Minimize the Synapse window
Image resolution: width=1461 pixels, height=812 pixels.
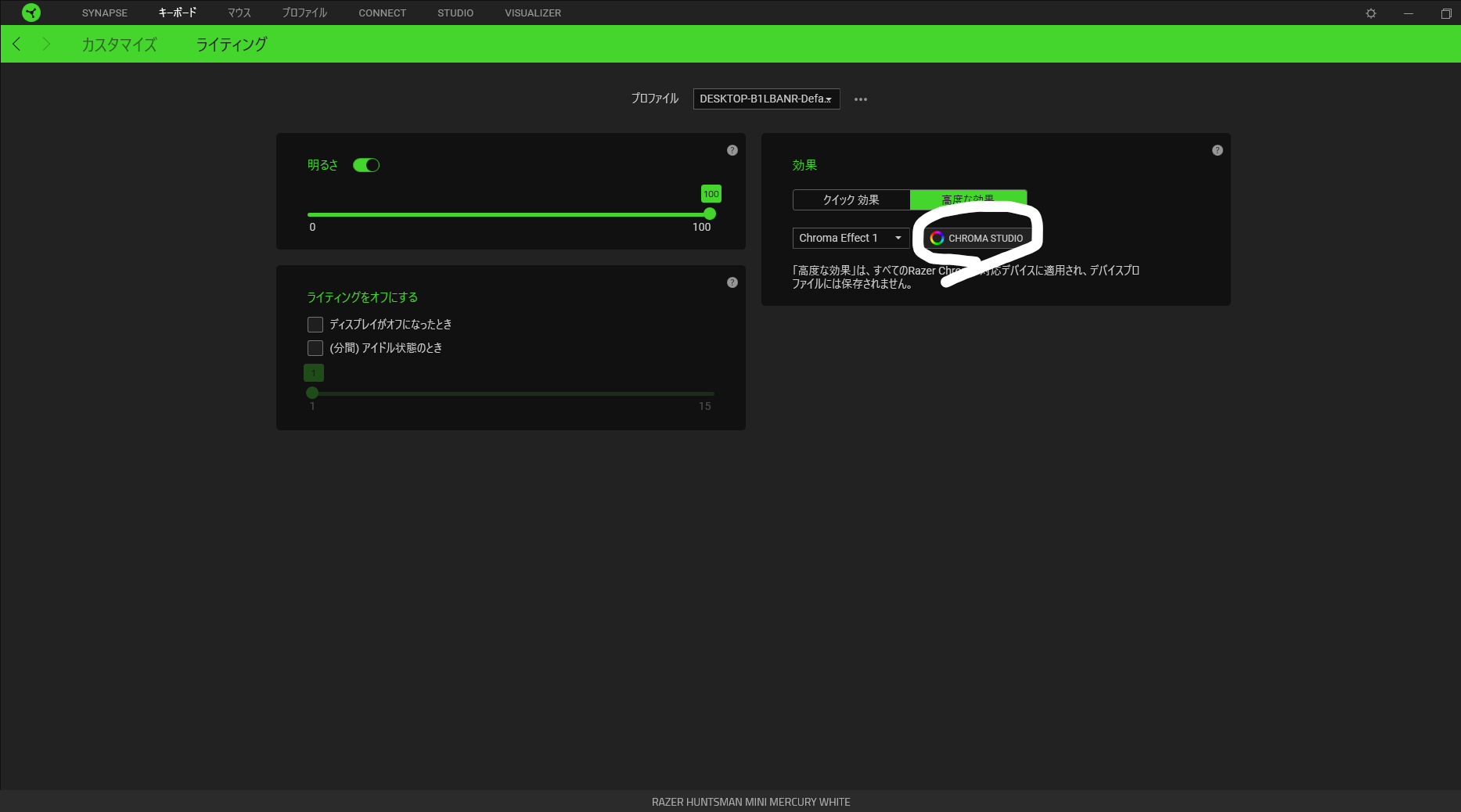1409,13
